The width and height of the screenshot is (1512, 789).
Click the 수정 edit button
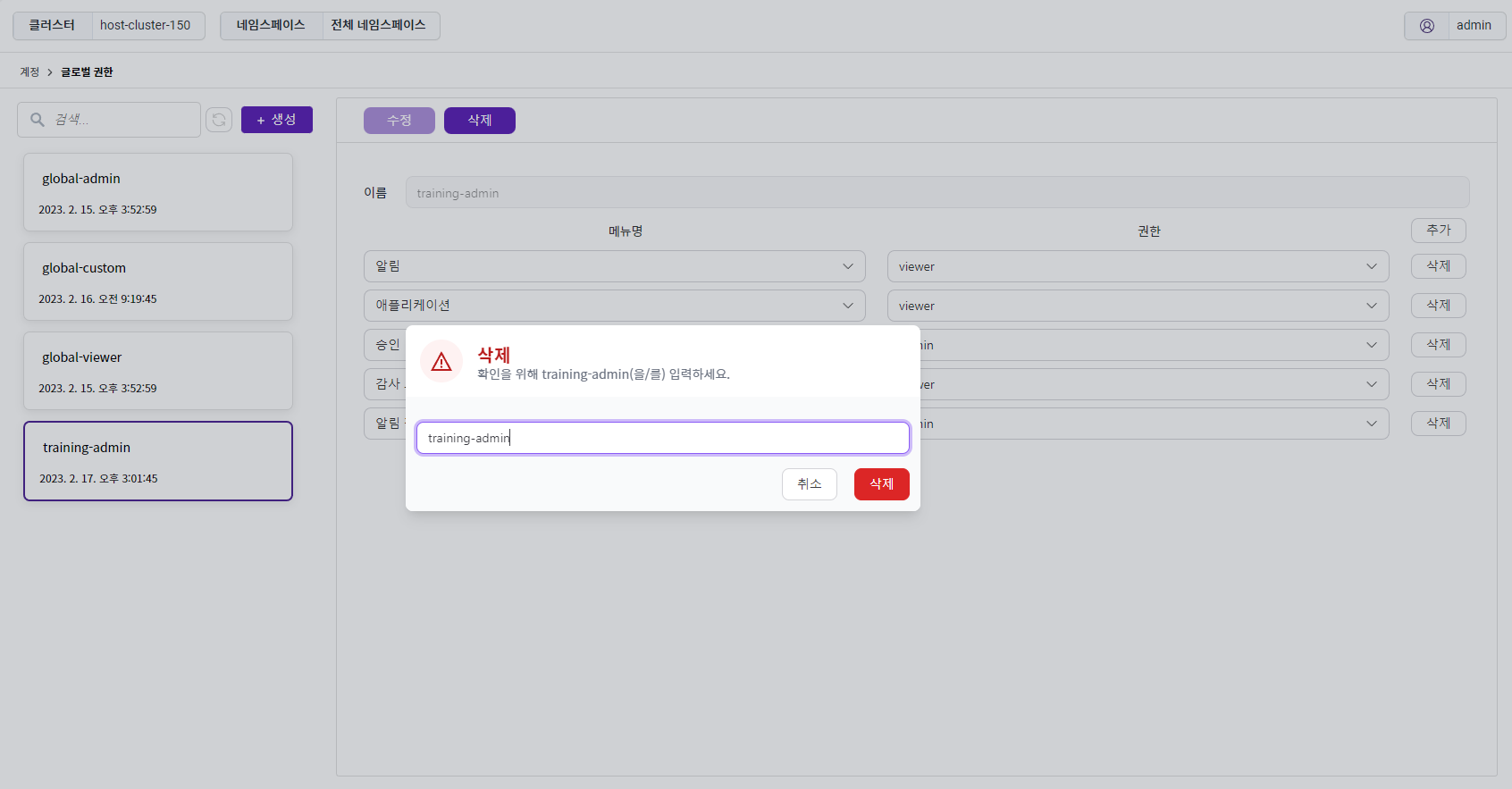click(x=399, y=121)
